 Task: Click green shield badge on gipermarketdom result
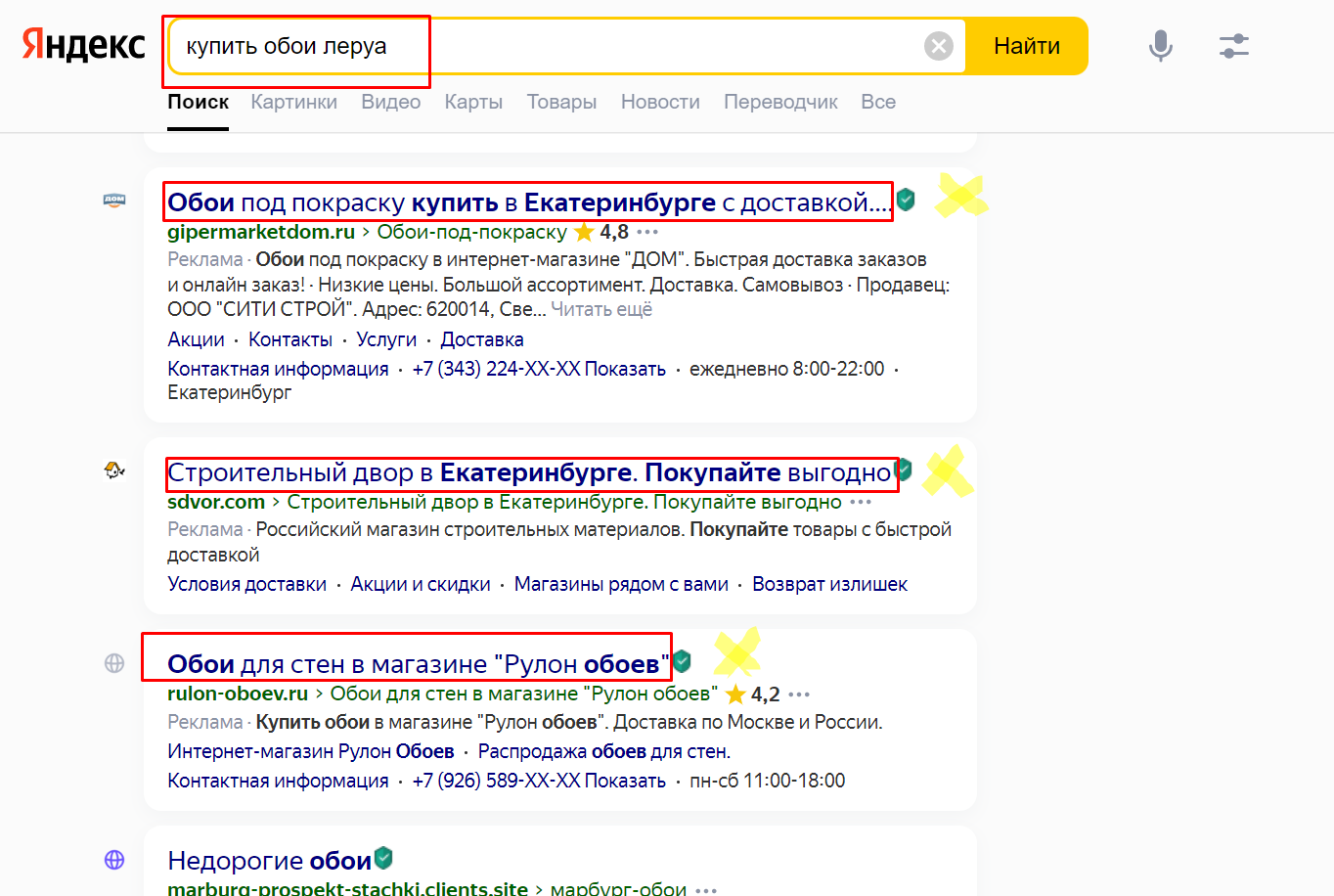[x=906, y=200]
